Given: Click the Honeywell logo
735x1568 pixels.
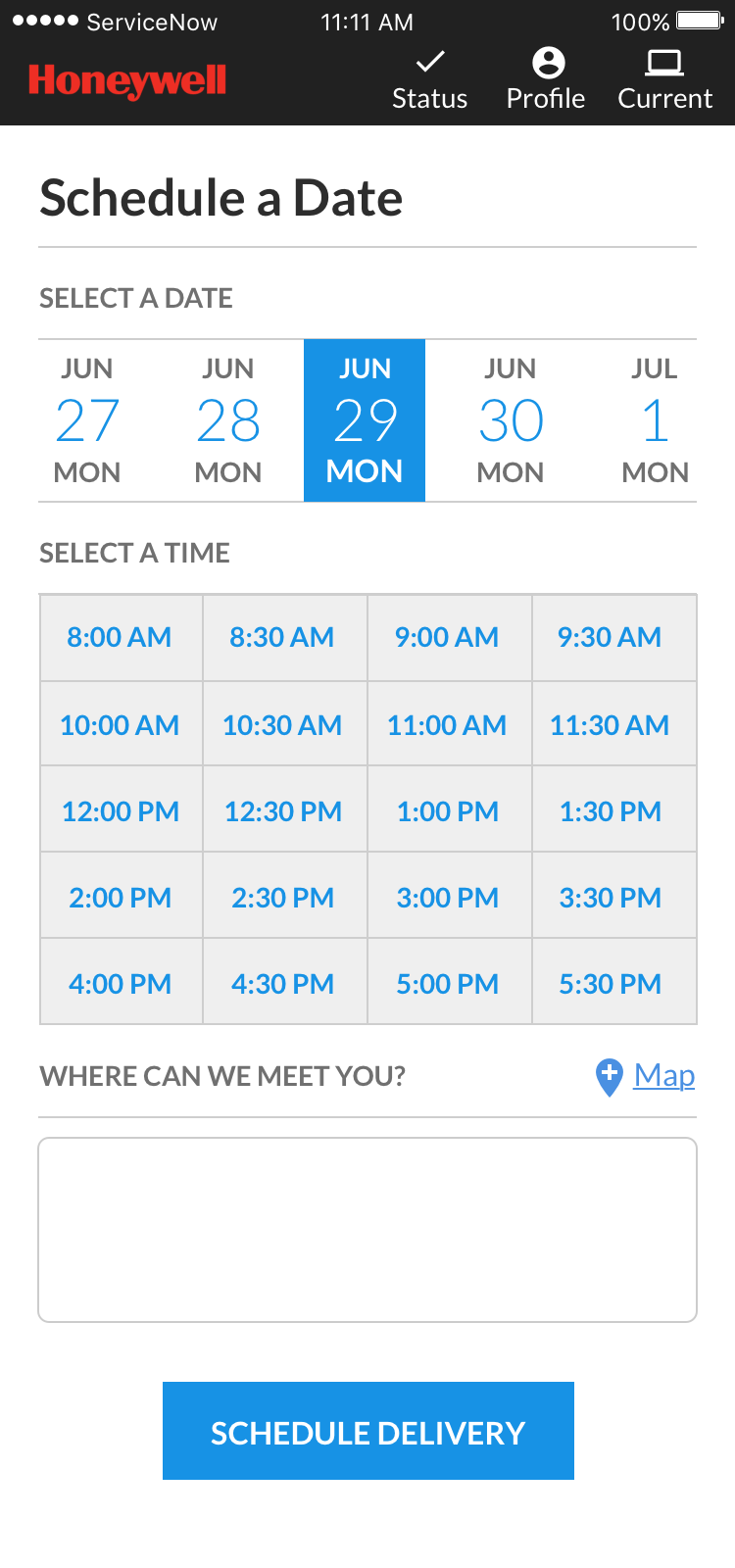Looking at the screenshot, I should tap(127, 80).
